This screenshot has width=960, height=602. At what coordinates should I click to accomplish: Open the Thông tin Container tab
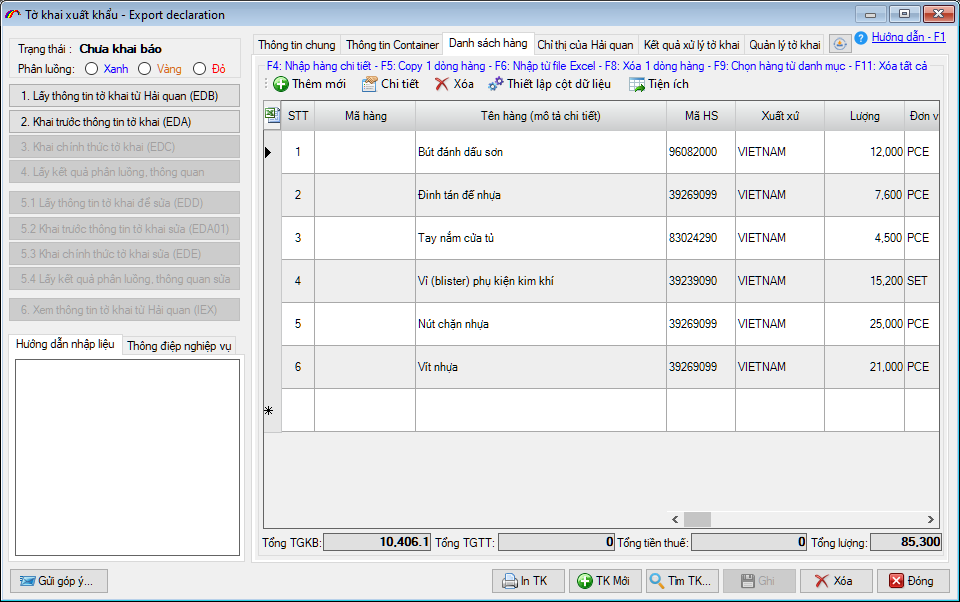(x=392, y=45)
